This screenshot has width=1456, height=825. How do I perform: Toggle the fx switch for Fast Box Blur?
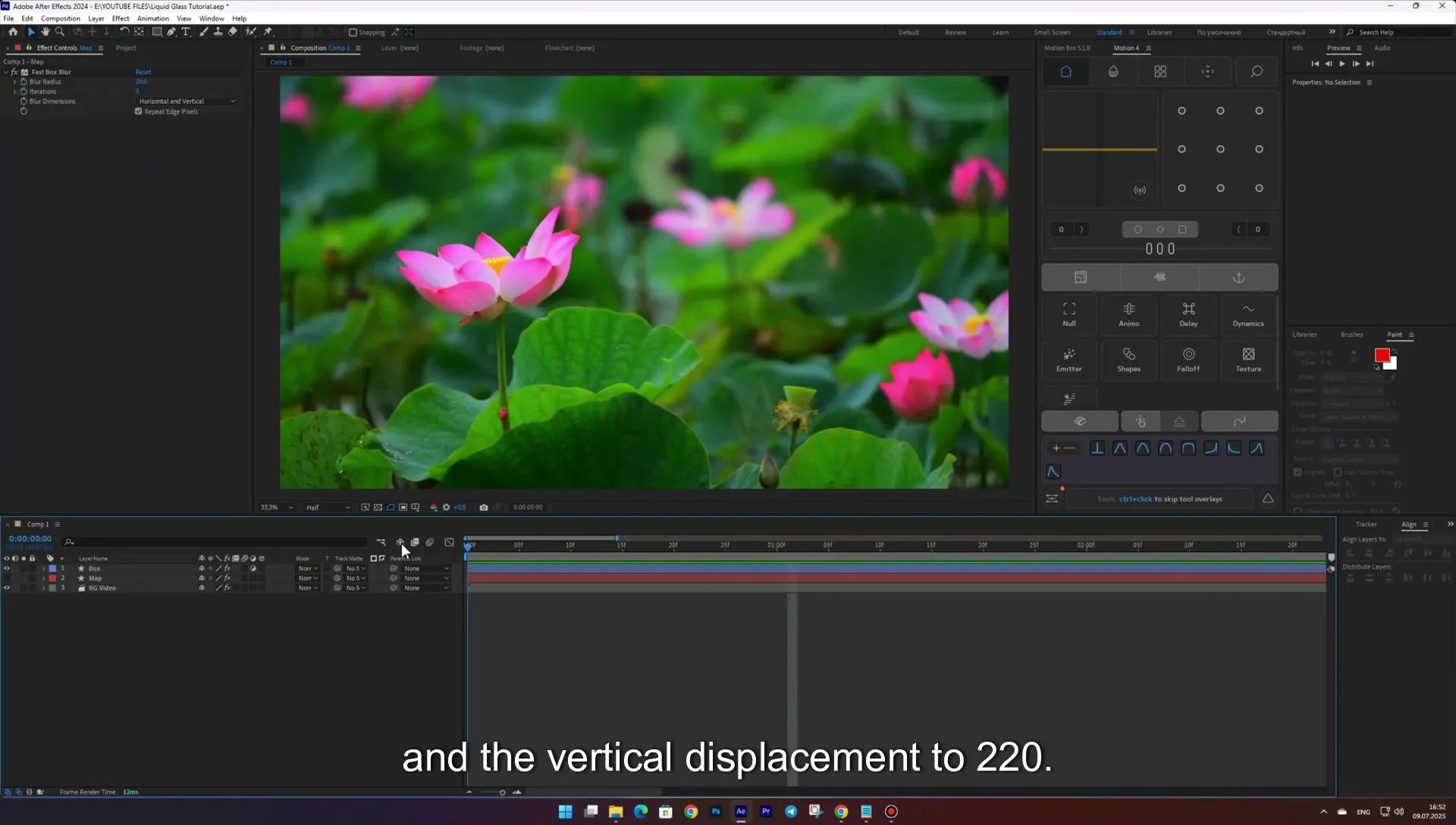click(14, 72)
